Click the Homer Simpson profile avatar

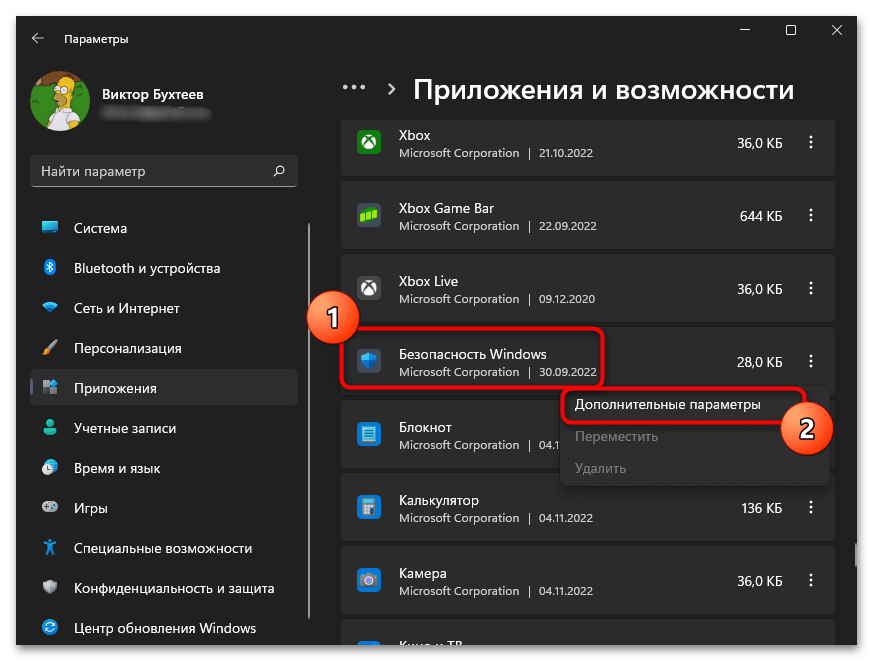60,101
